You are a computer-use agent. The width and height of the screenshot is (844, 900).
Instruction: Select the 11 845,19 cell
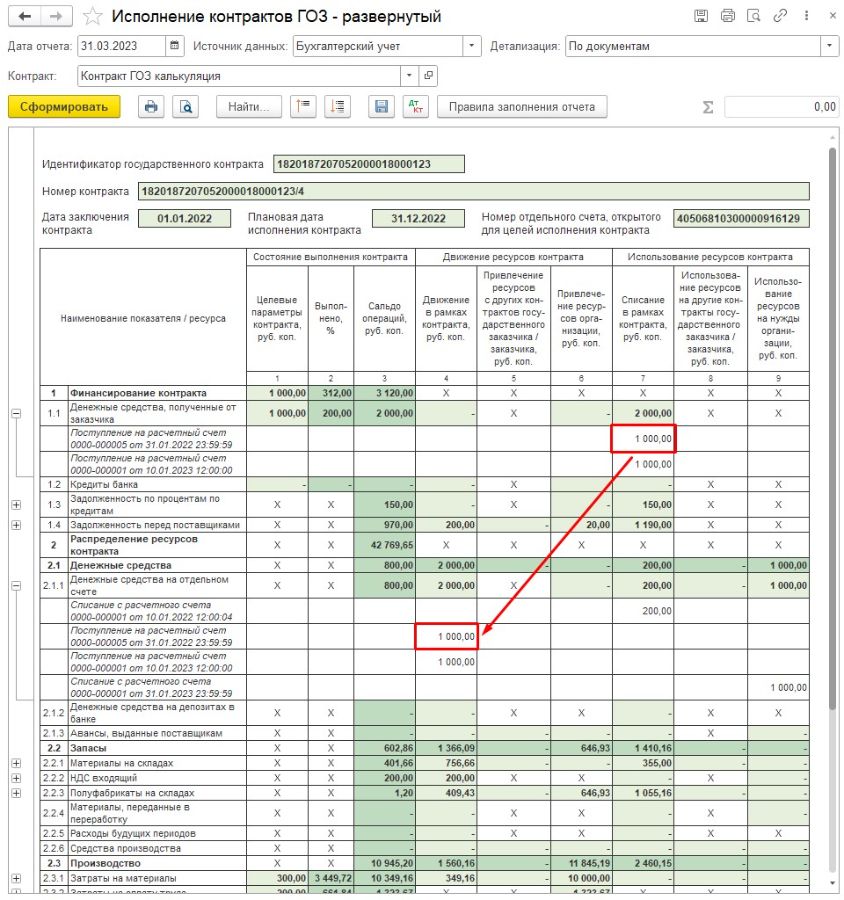pyautogui.click(x=582, y=863)
